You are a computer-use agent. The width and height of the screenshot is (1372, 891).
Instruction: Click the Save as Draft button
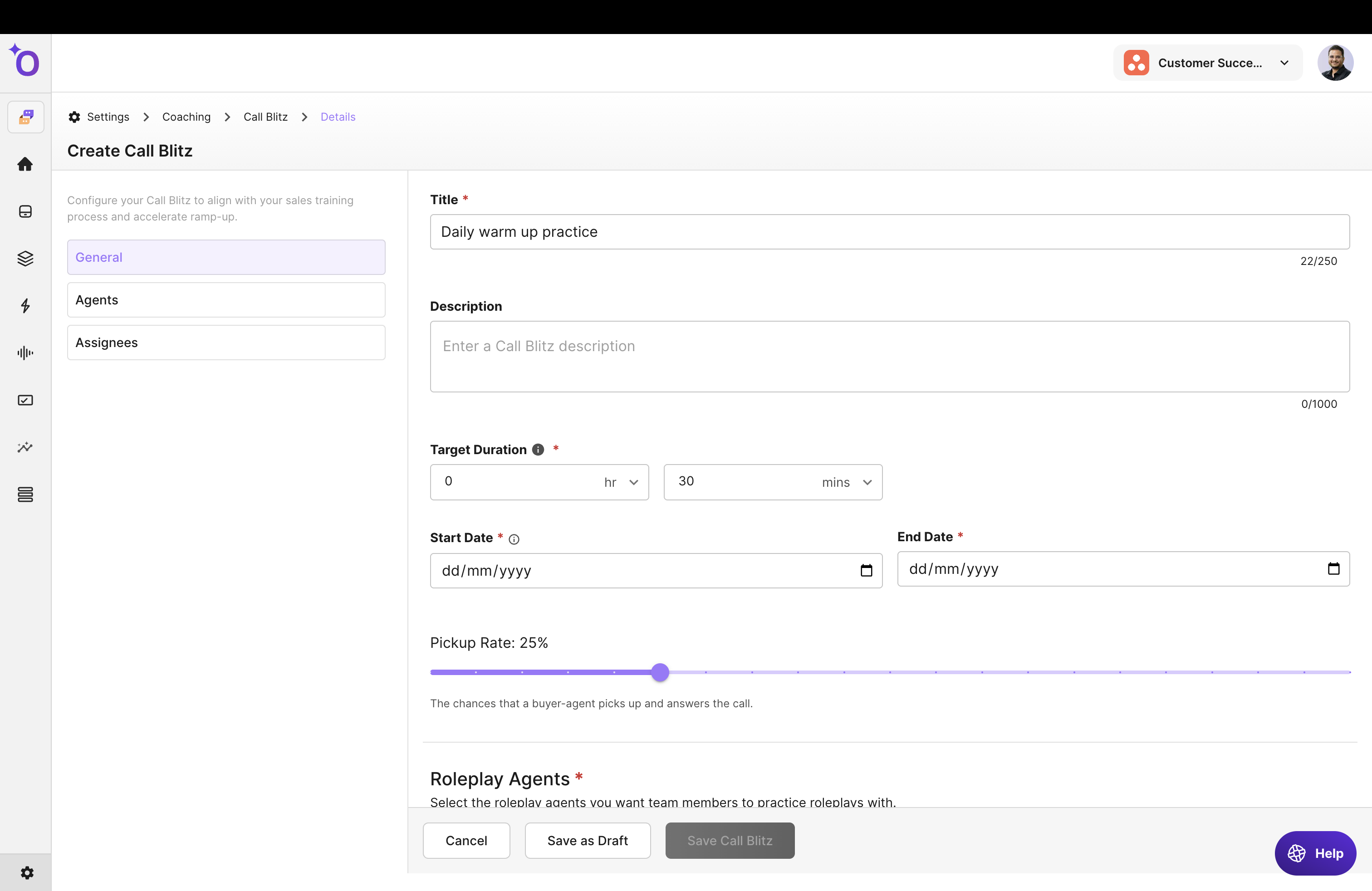(x=588, y=840)
